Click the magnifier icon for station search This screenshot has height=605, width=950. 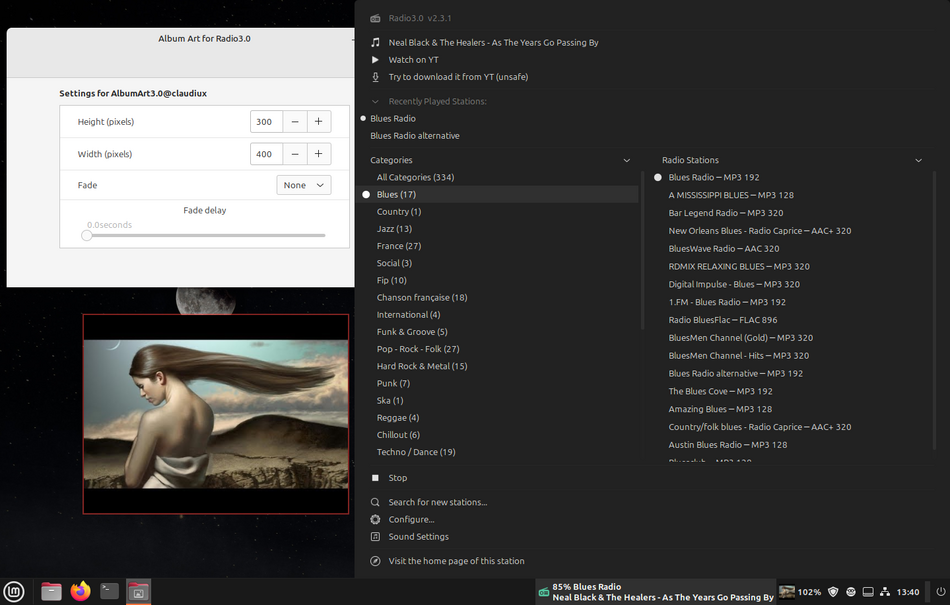(x=375, y=502)
